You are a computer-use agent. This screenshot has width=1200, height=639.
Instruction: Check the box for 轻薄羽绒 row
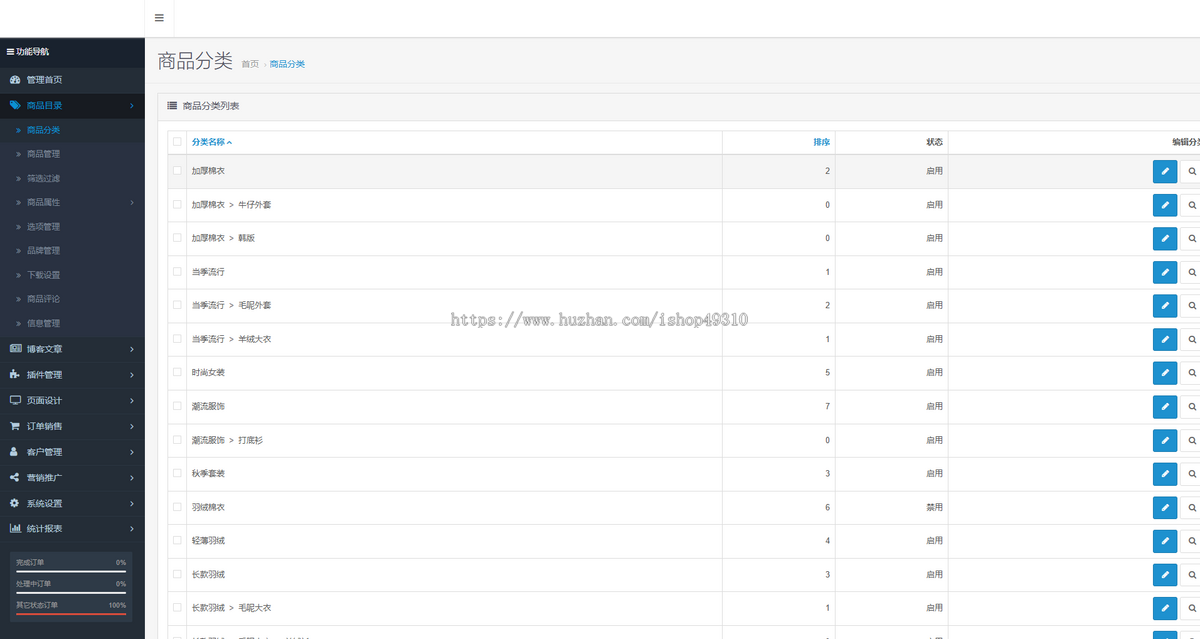[x=177, y=540]
